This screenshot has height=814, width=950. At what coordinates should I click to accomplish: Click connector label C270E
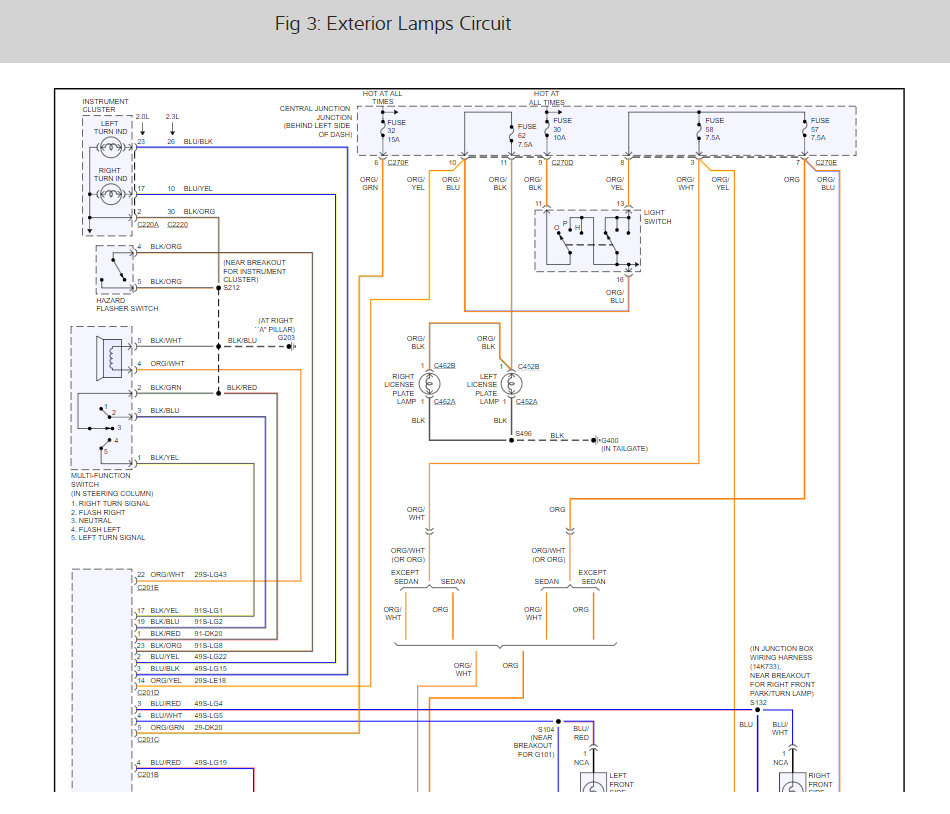pos(826,163)
